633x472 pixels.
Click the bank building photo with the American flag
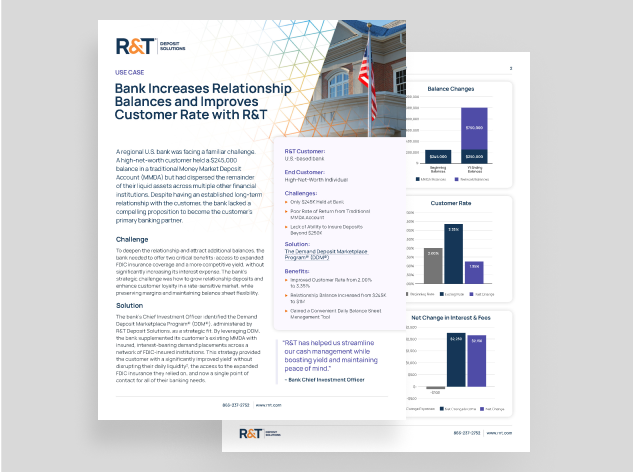pyautogui.click(x=354, y=79)
